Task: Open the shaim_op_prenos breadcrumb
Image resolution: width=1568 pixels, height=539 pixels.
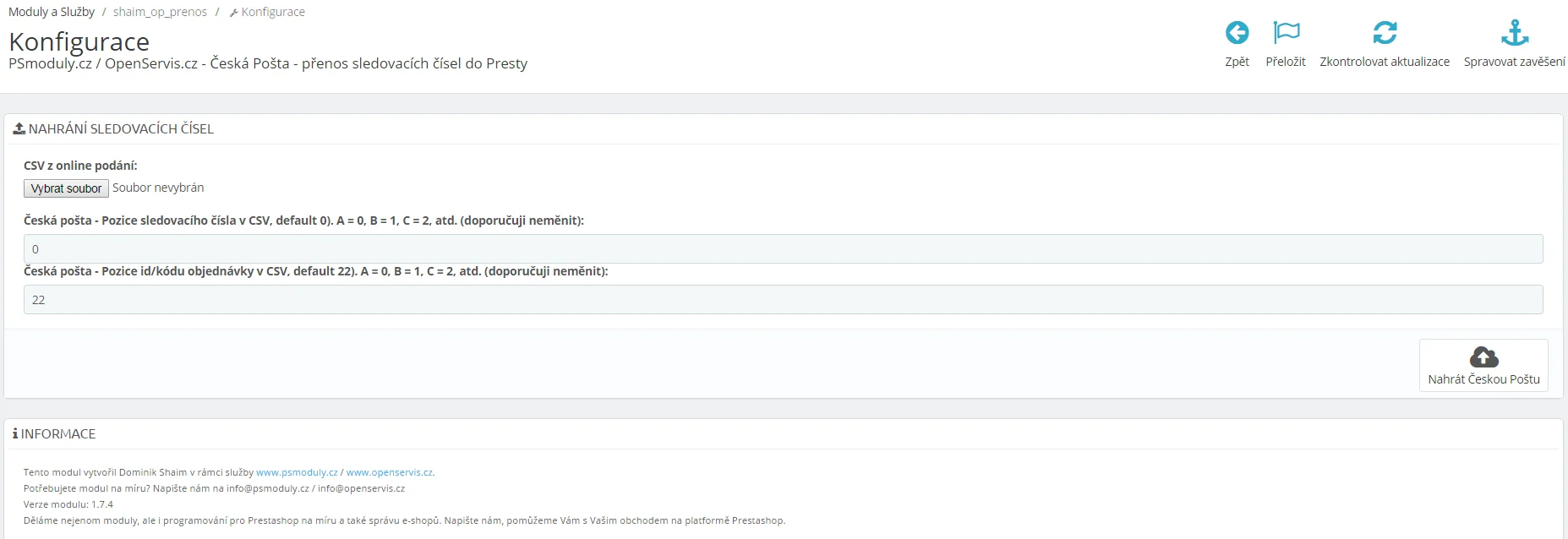Action: click(x=160, y=12)
